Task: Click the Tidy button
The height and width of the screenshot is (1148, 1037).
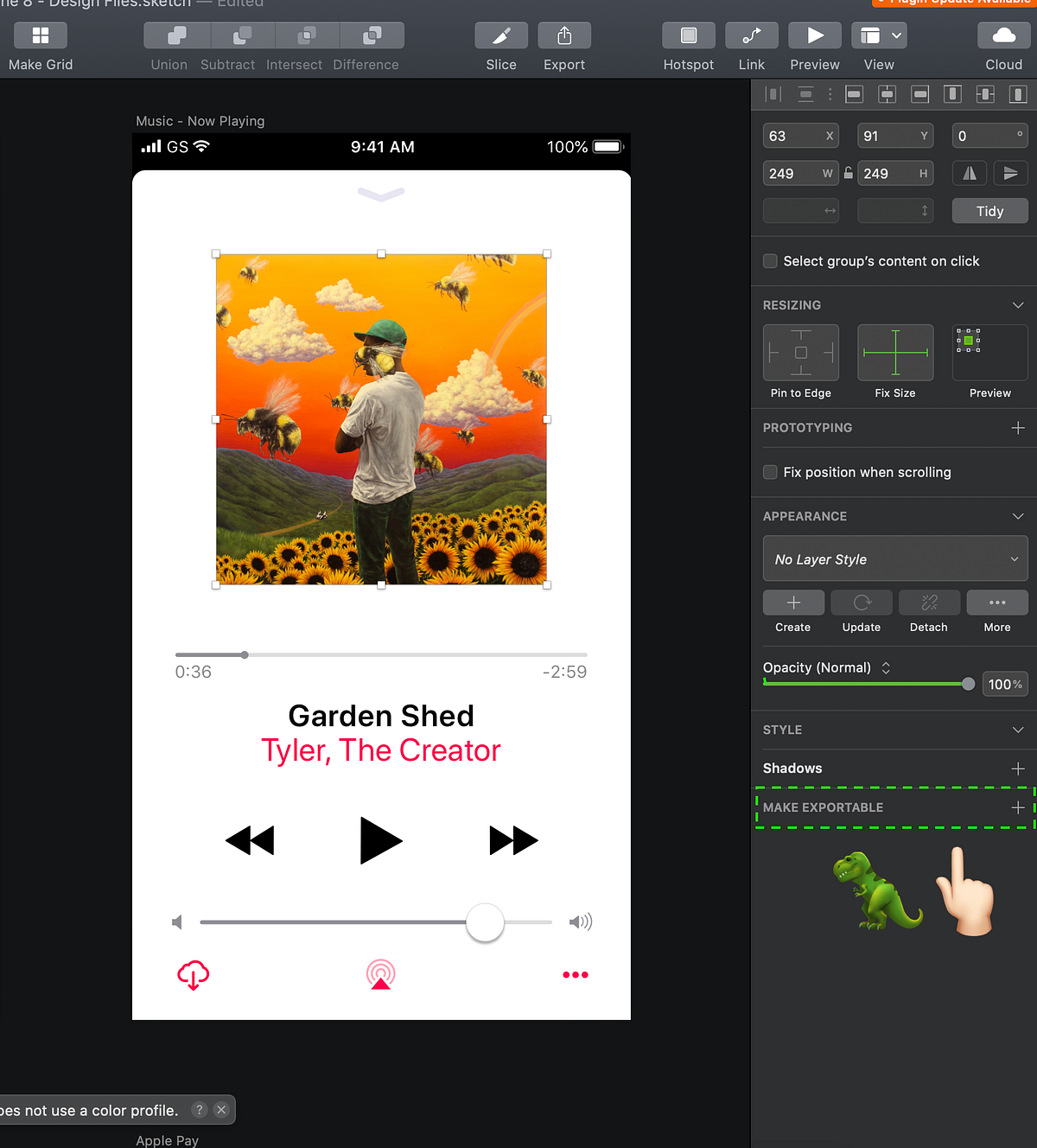Action: 989,210
